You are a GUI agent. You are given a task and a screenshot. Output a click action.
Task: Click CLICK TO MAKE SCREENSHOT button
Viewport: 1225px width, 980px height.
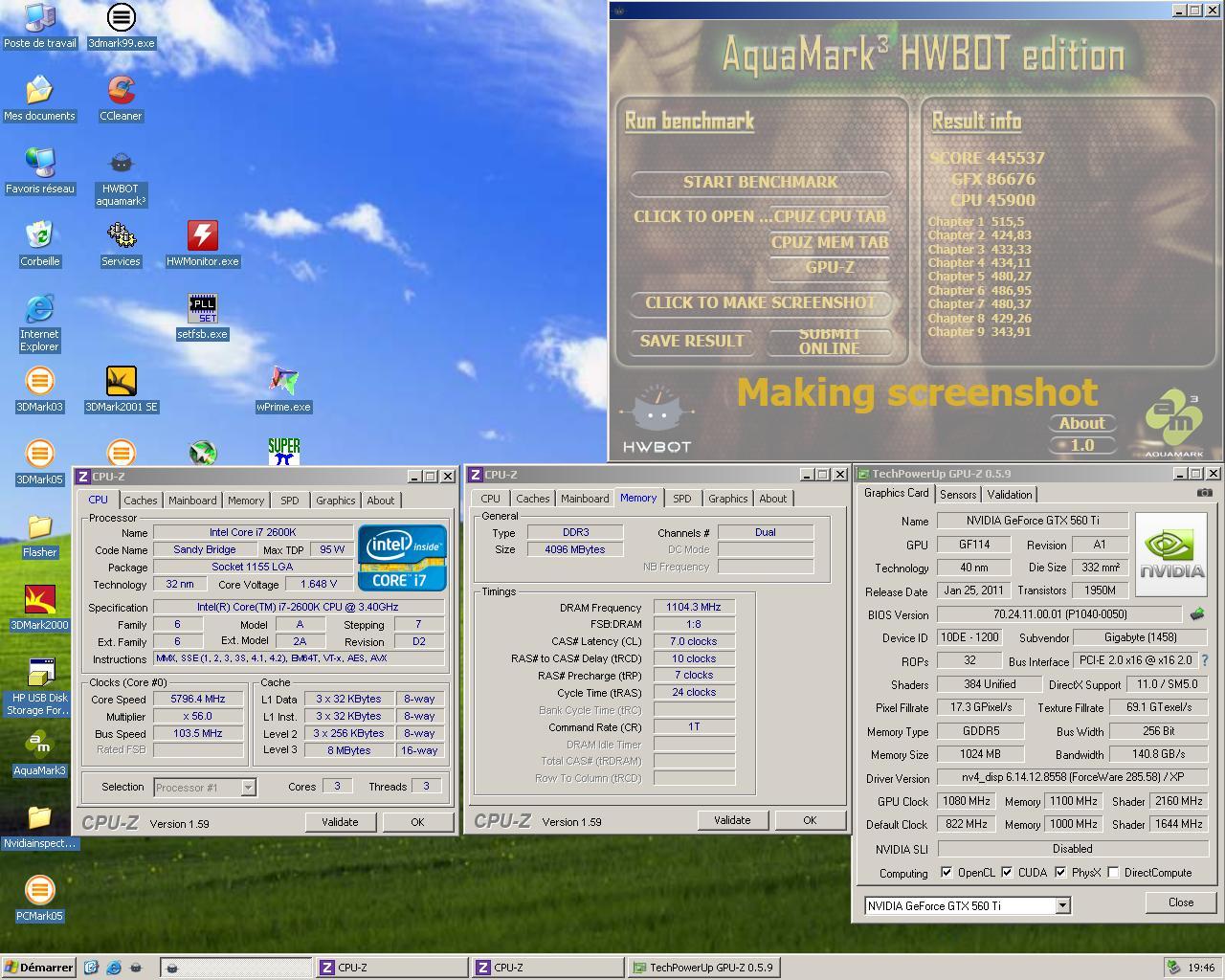click(761, 302)
